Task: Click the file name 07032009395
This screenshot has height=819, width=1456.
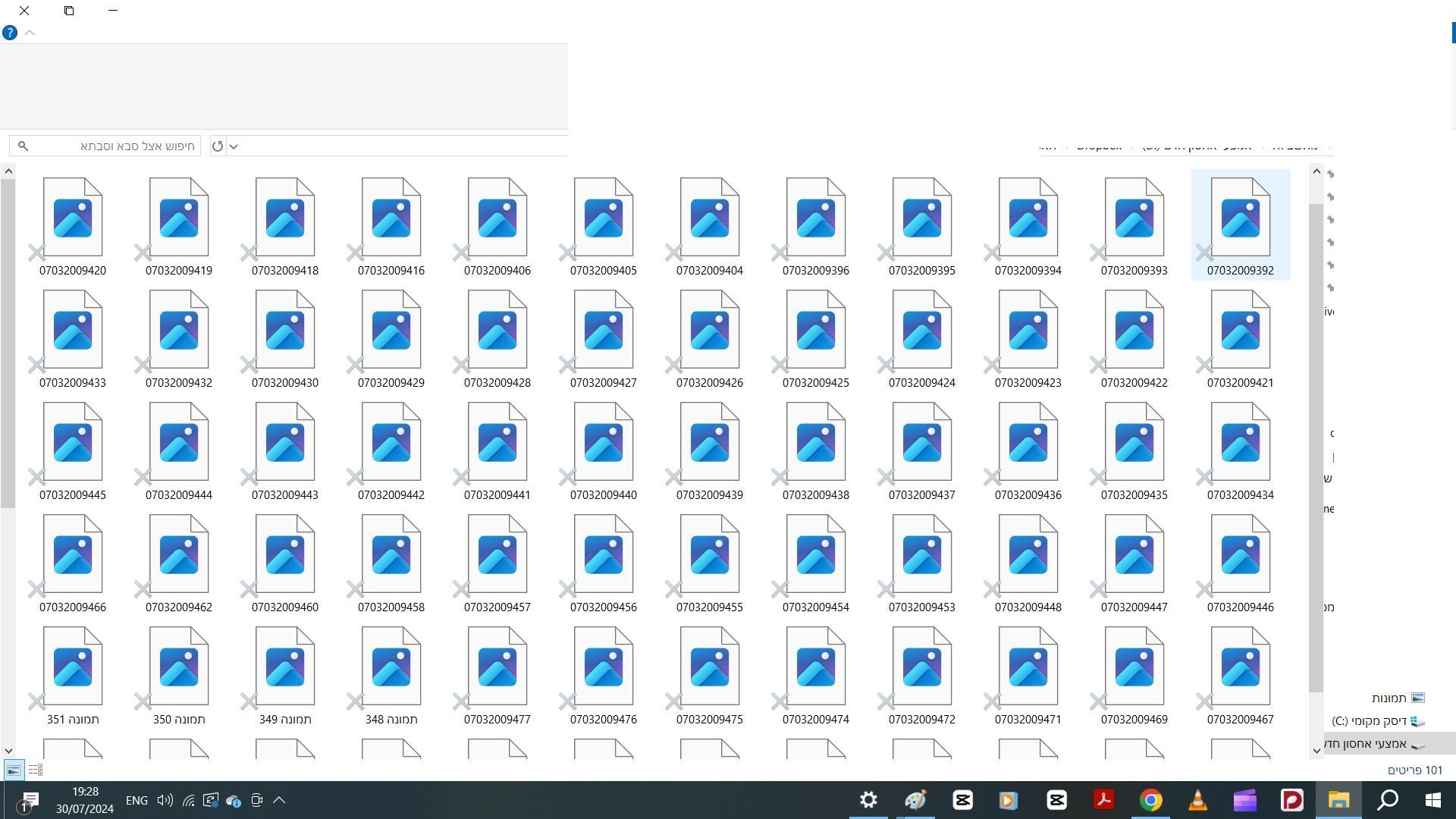Action: coord(922,271)
